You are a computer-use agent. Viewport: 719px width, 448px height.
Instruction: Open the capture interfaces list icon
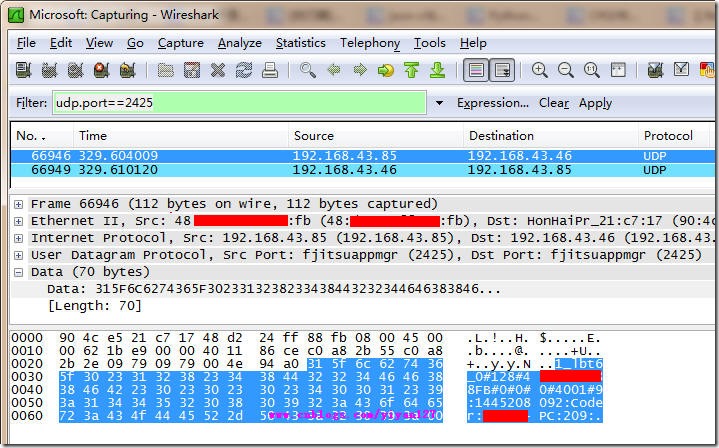coord(23,70)
